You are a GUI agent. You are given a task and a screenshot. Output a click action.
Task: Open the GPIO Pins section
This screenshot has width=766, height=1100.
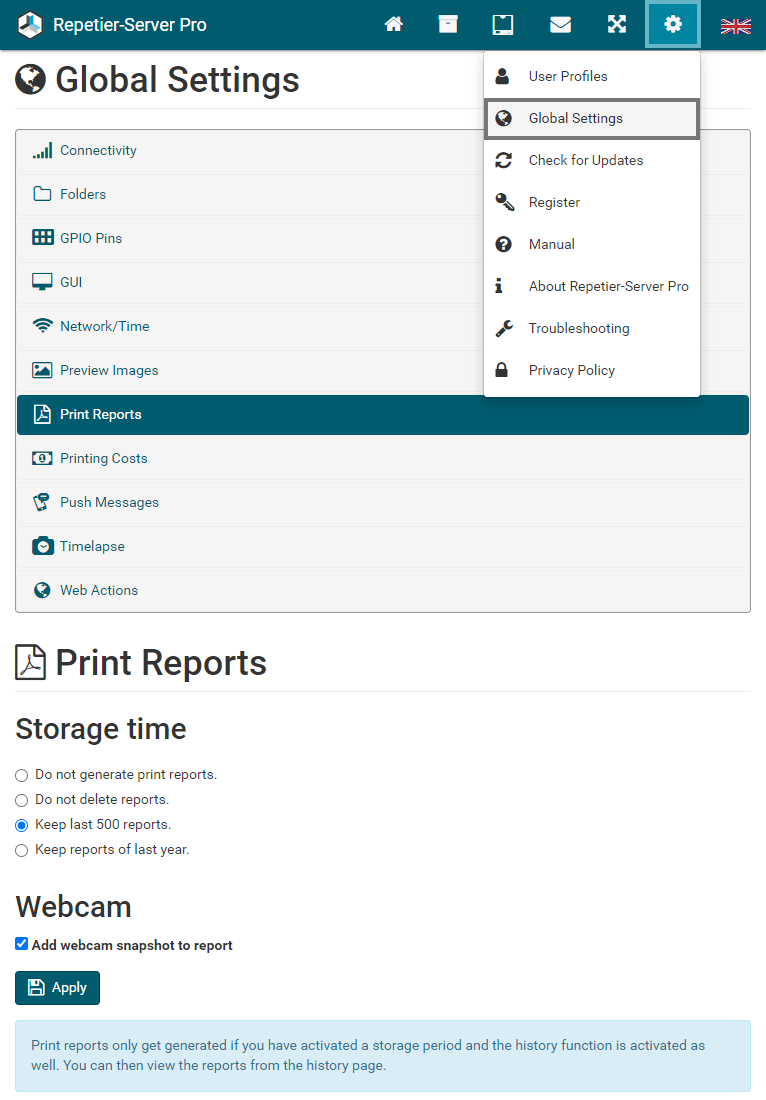[x=383, y=239]
